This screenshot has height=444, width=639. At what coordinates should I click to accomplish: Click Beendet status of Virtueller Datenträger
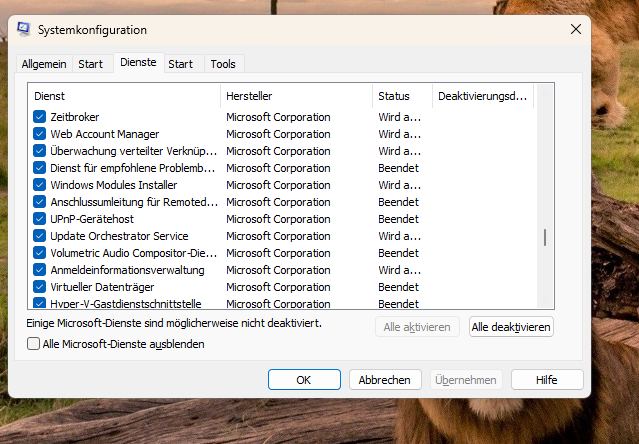tap(398, 287)
